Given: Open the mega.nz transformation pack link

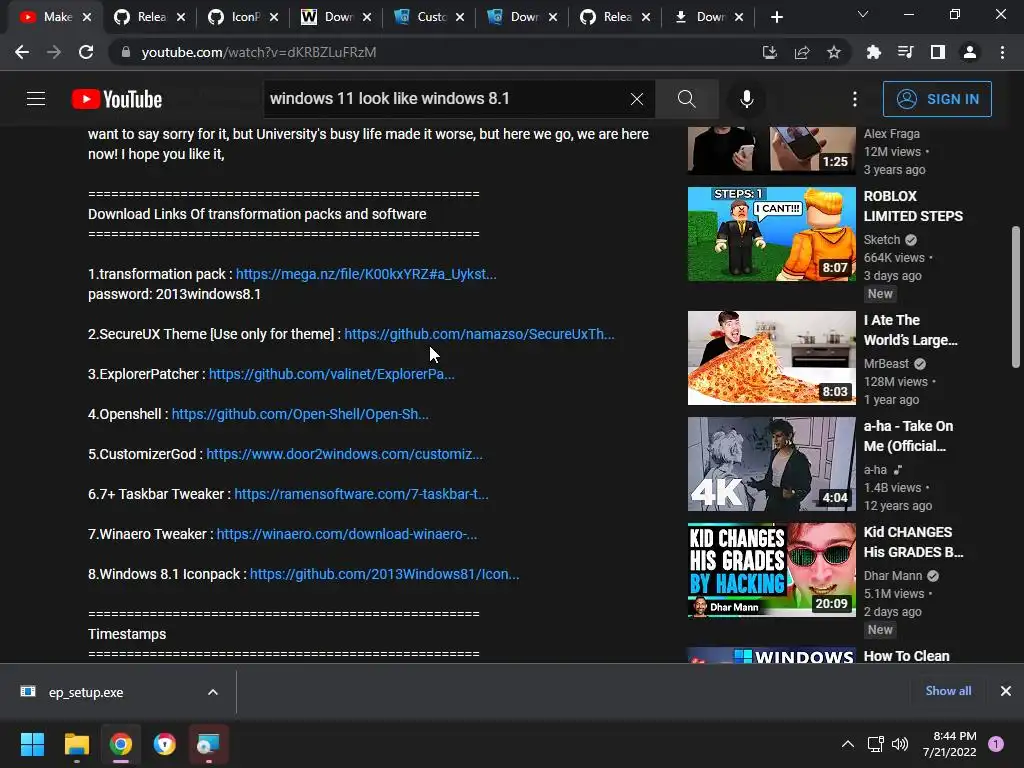Looking at the screenshot, I should click(x=366, y=274).
